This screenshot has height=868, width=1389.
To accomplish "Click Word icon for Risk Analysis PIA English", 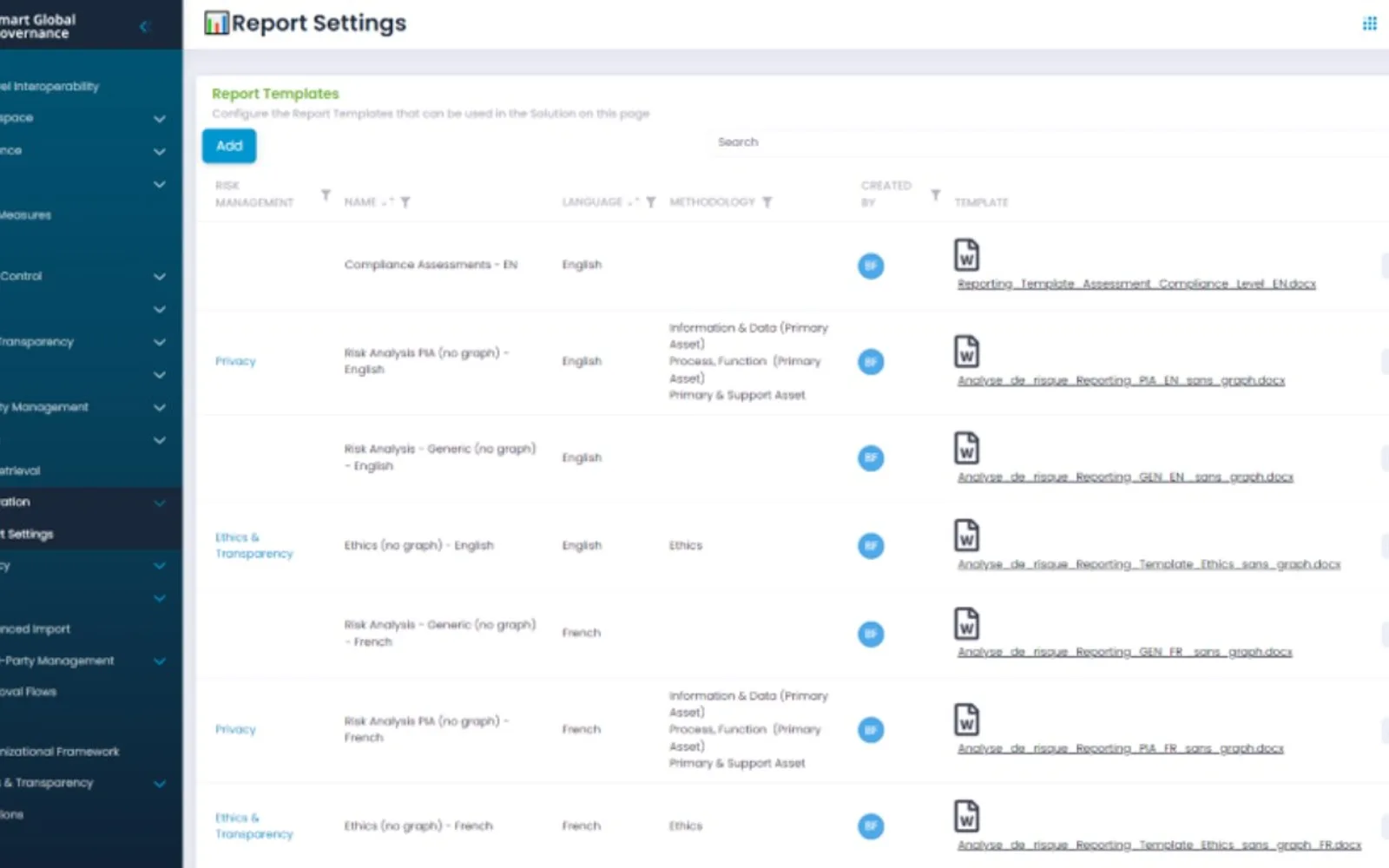I will [x=966, y=352].
